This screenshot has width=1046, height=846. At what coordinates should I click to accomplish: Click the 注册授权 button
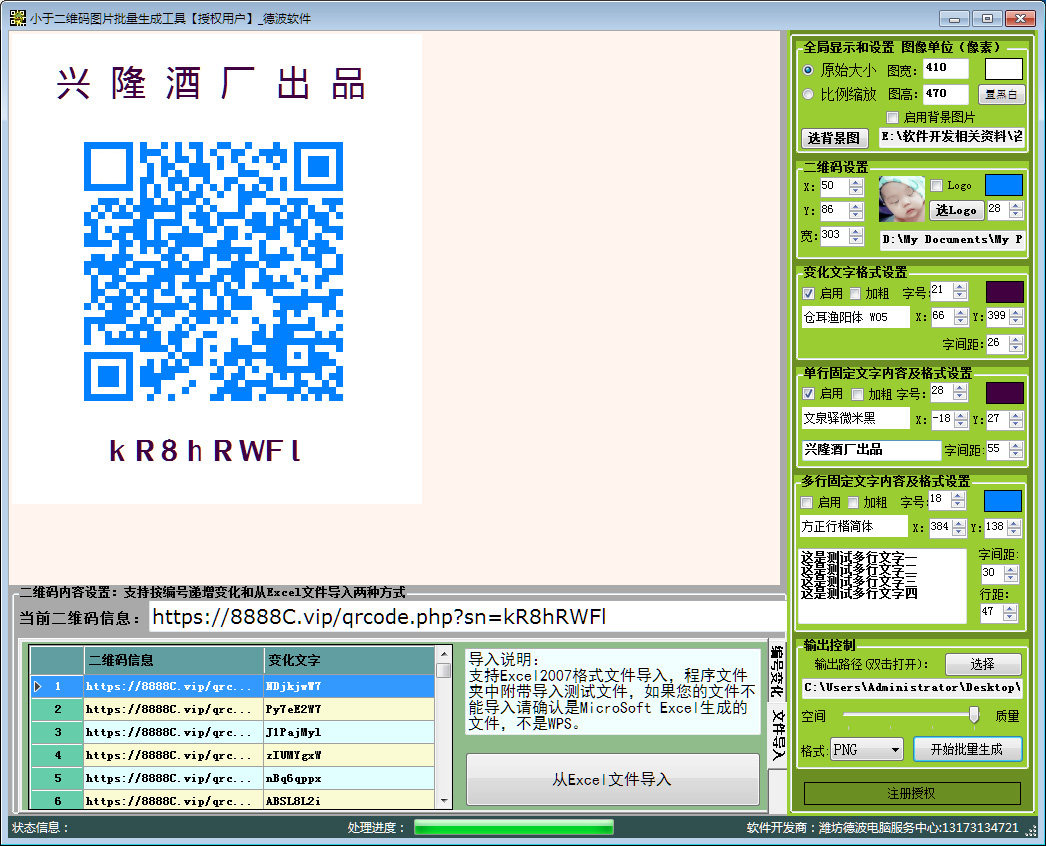[x=912, y=793]
